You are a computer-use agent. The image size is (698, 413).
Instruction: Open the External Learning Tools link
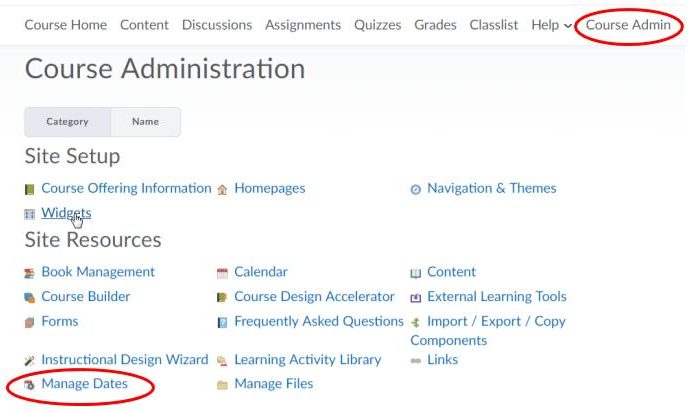point(497,296)
